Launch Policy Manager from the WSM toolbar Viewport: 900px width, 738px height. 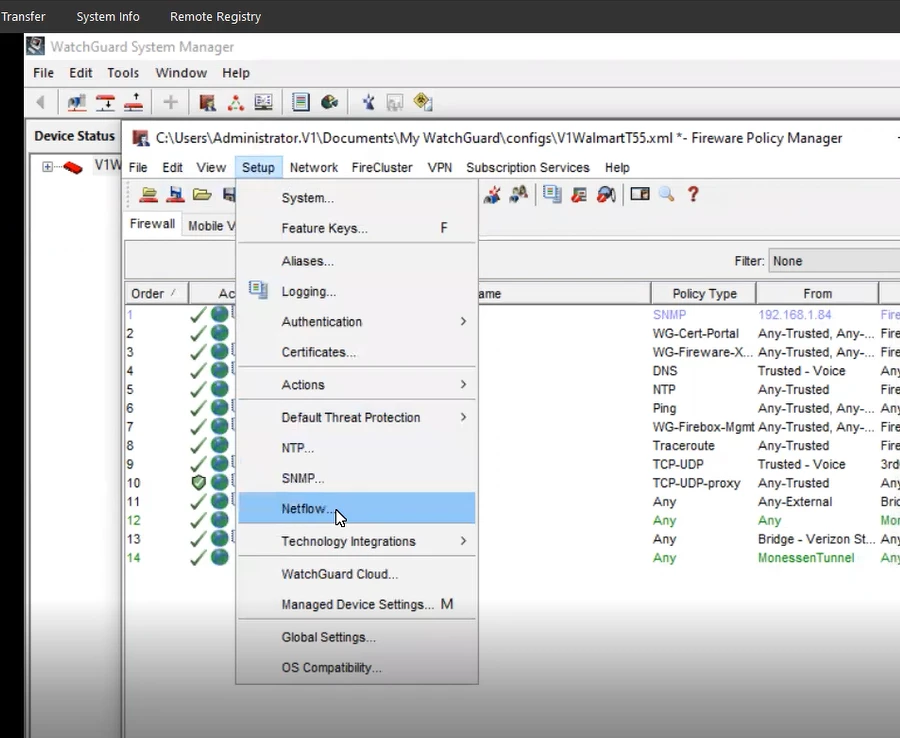(207, 102)
